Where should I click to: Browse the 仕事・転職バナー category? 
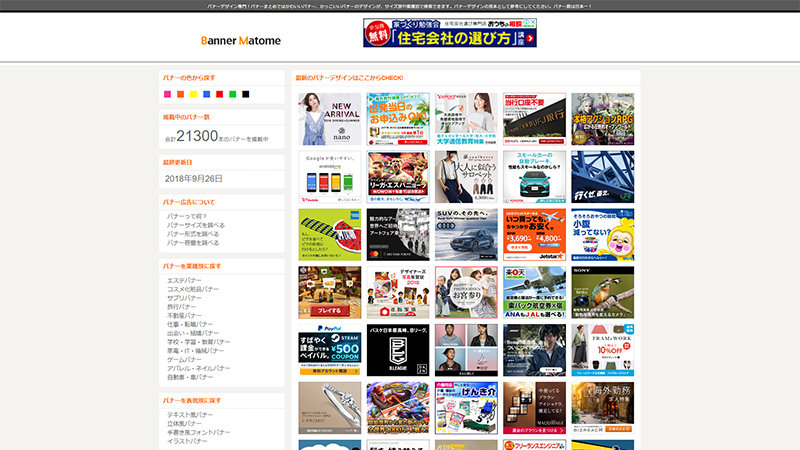coord(190,324)
